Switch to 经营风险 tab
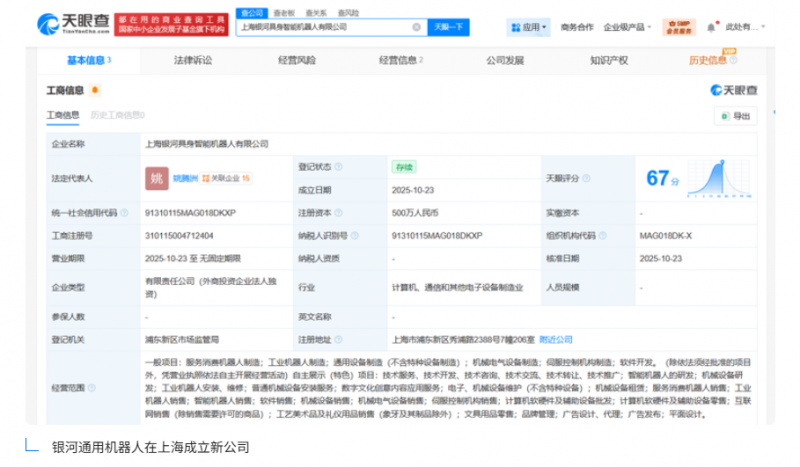The image size is (800, 467). point(297,60)
